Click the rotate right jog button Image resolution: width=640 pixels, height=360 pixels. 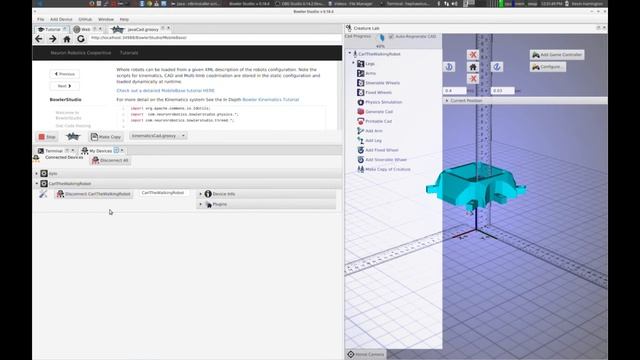click(x=497, y=67)
